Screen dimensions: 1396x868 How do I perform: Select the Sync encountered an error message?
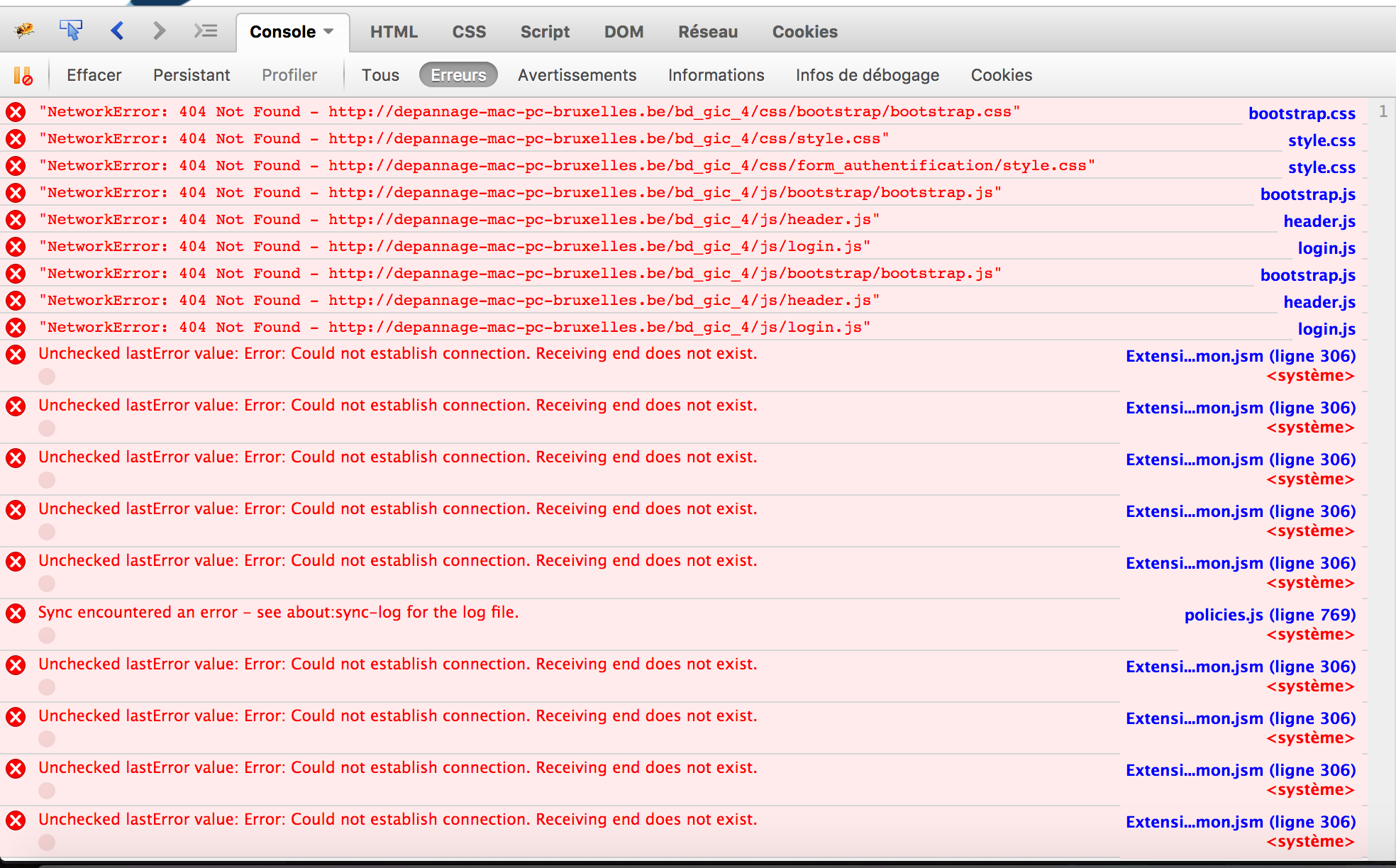279,613
